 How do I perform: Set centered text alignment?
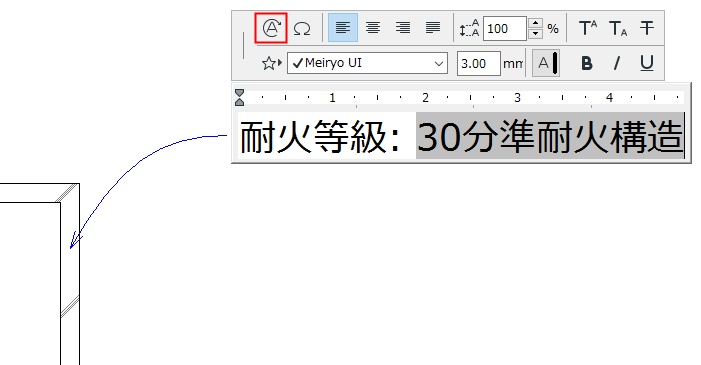[x=373, y=28]
